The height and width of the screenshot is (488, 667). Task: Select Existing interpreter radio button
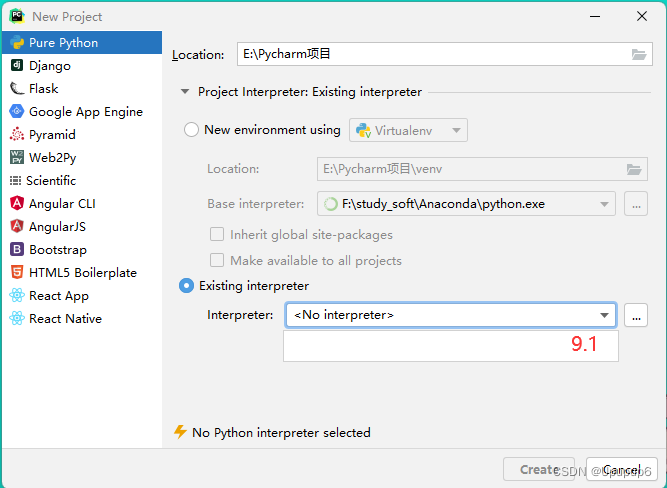tap(186, 285)
